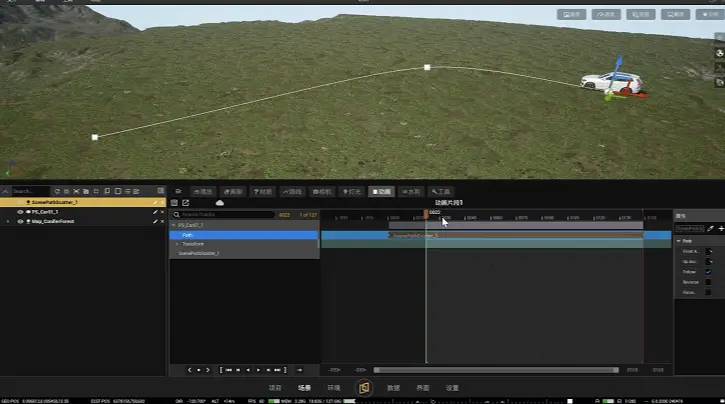Remove PS_Car01_1 with its X icon
The height and width of the screenshot is (404, 725).
pos(162,212)
